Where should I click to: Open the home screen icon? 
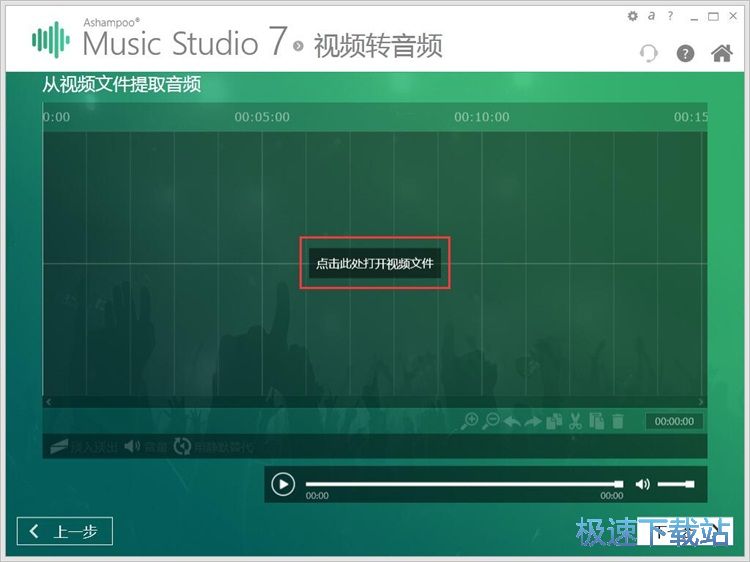click(722, 53)
